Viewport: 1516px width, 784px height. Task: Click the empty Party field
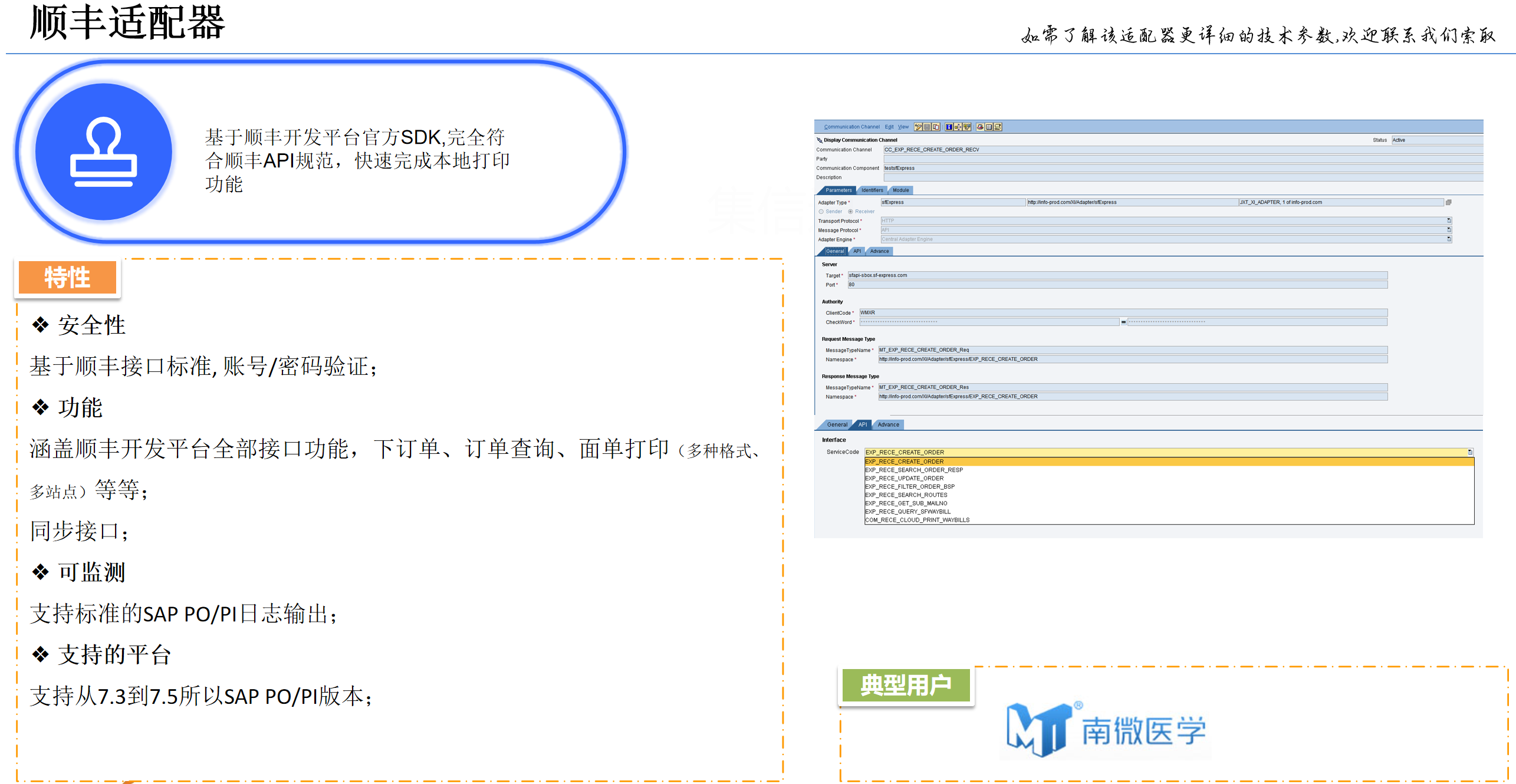tap(1183, 159)
